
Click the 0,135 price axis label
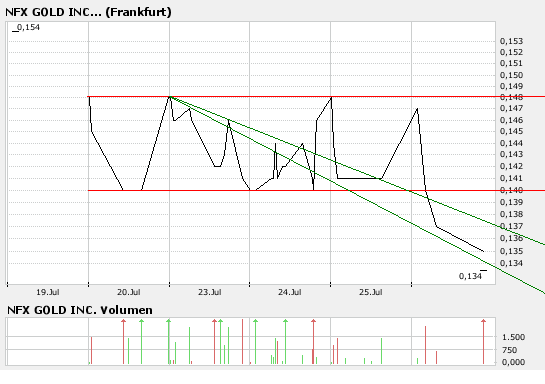[x=511, y=251]
